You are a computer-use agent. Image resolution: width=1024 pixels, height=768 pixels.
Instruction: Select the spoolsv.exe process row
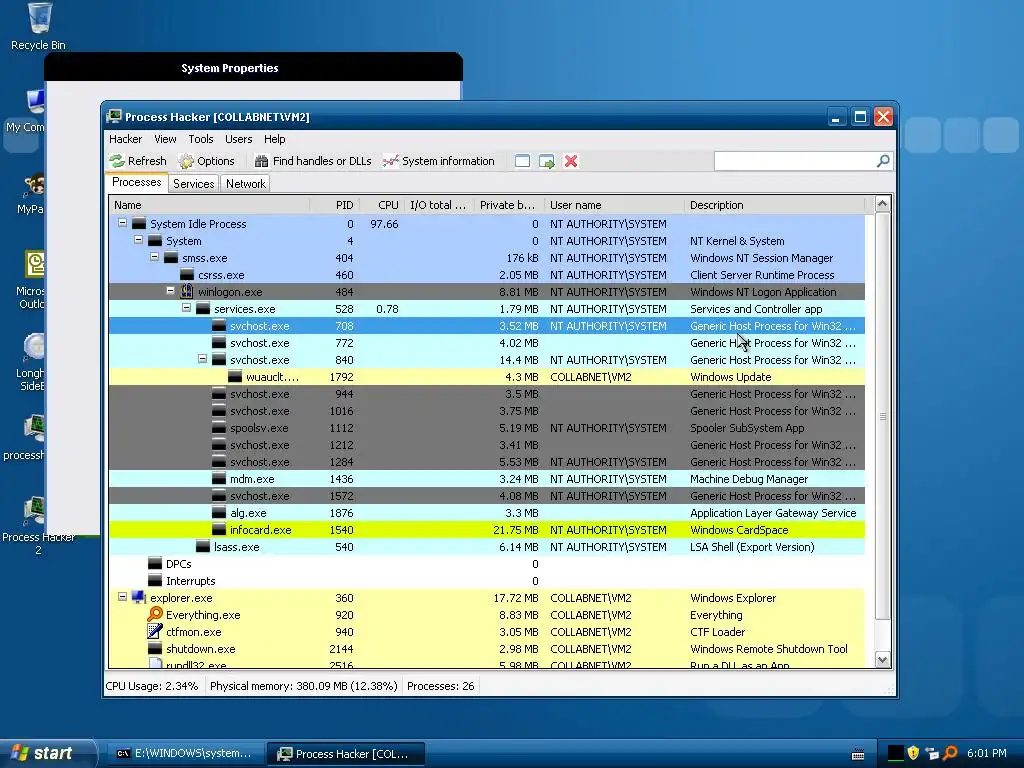pyautogui.click(x=487, y=428)
